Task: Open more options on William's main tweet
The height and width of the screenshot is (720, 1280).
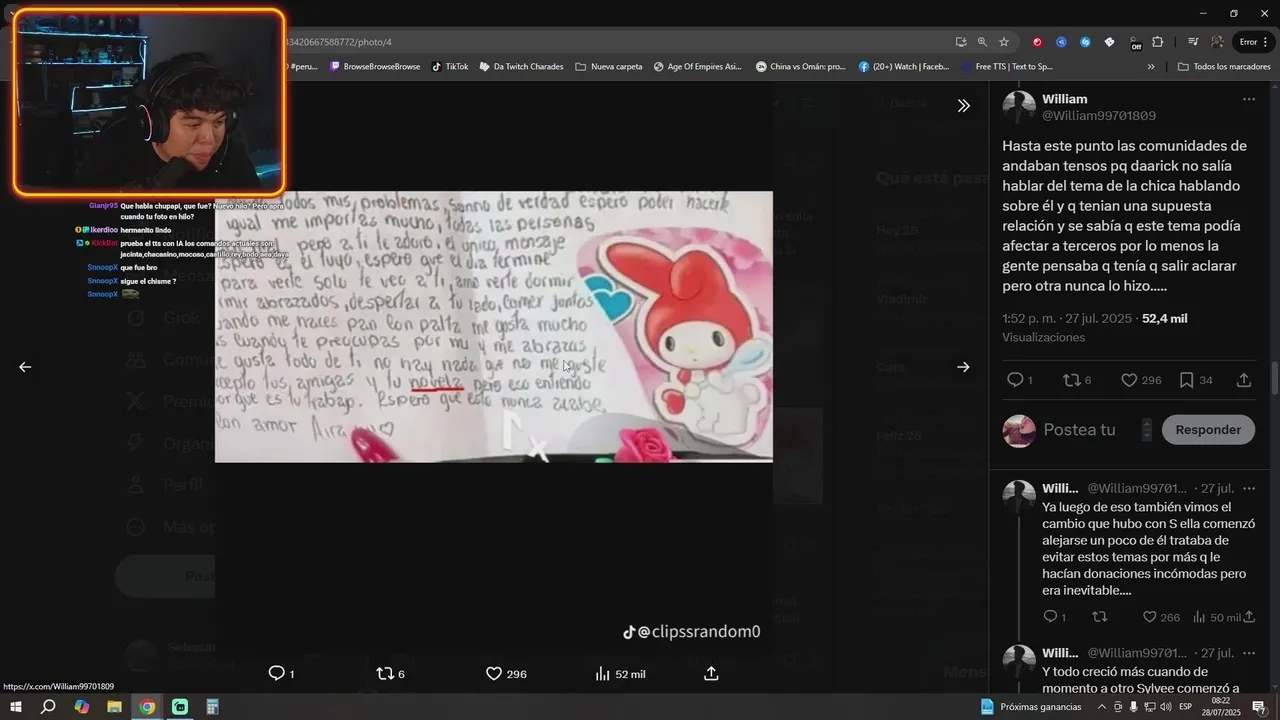Action: pos(1248,99)
